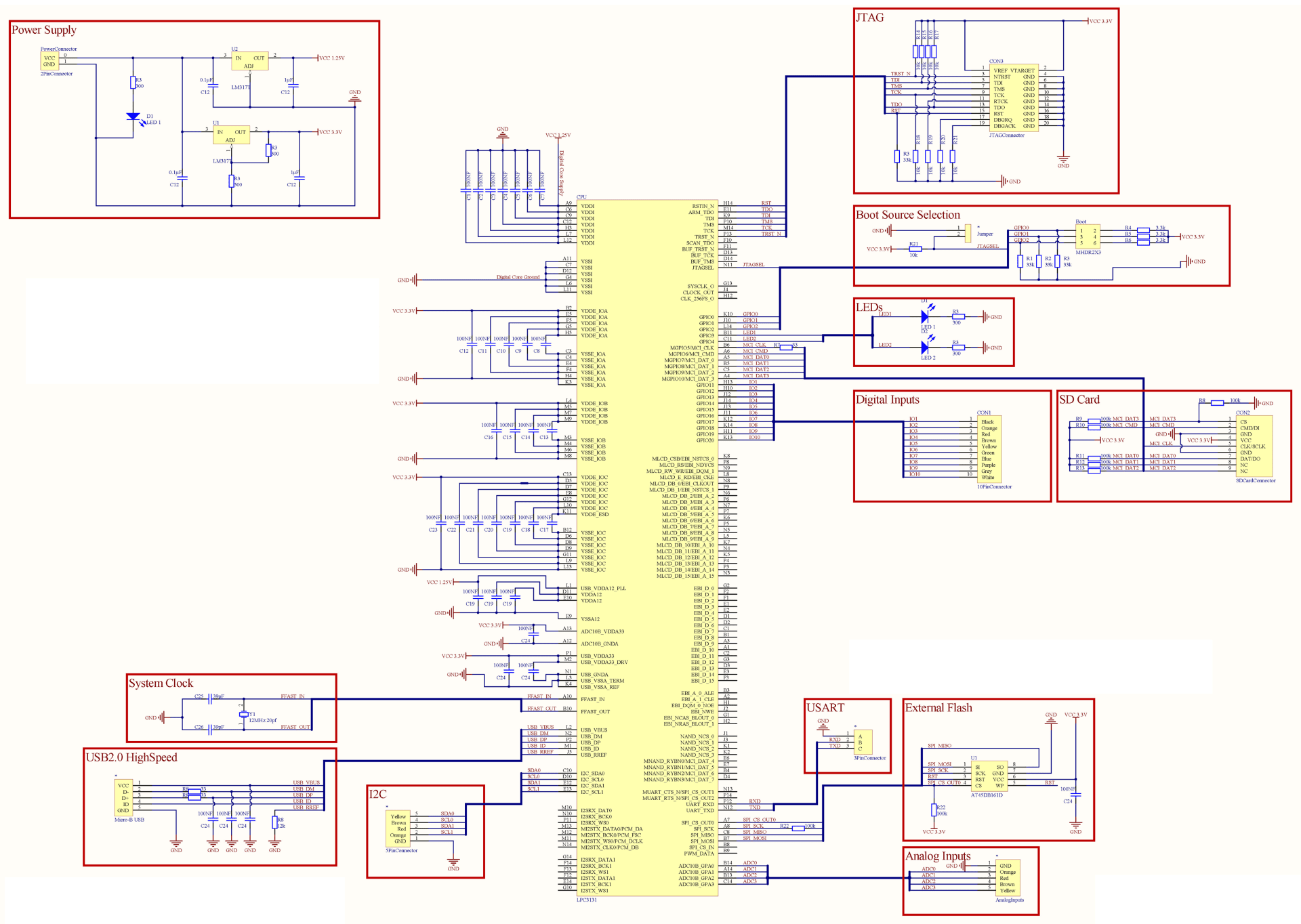Click the Digital Core Ground label
The width and height of the screenshot is (1301, 924).
(x=518, y=277)
